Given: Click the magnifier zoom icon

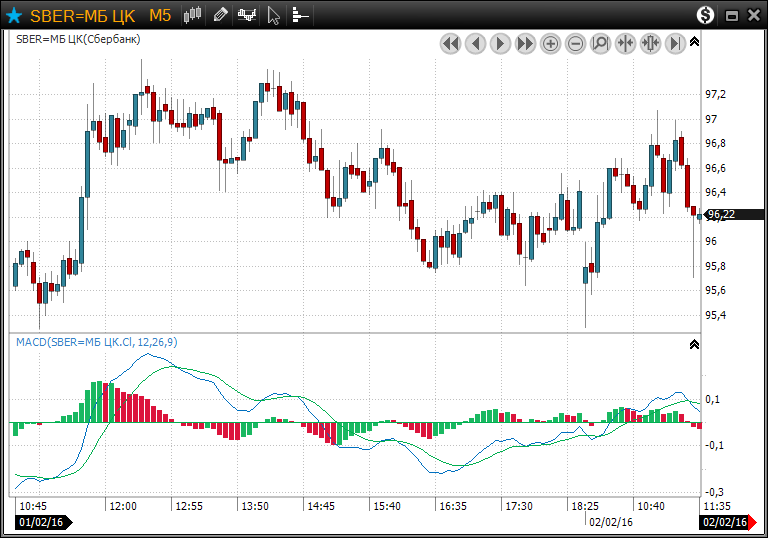Looking at the screenshot, I should (600, 43).
